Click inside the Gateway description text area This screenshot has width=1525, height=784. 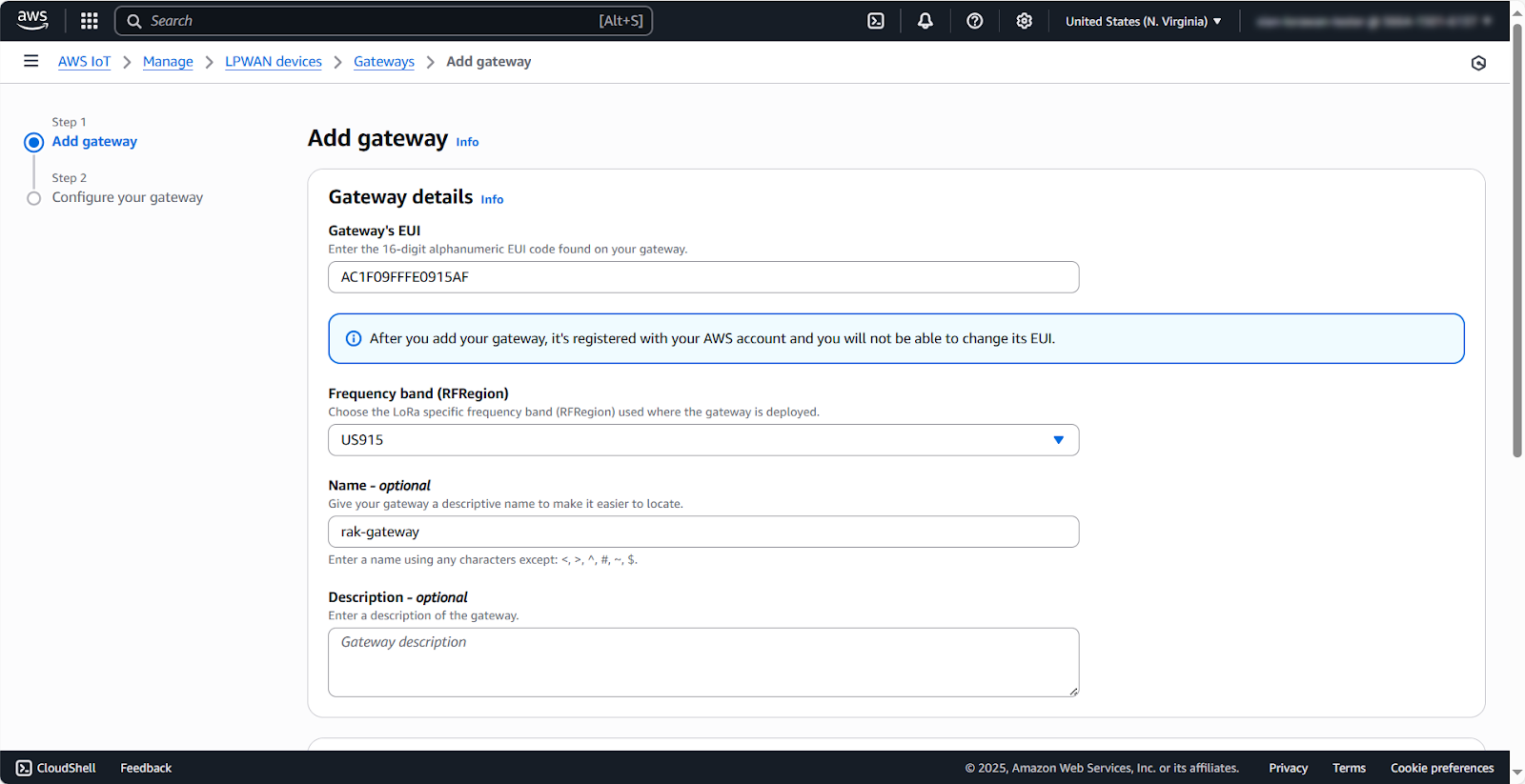[x=703, y=662]
